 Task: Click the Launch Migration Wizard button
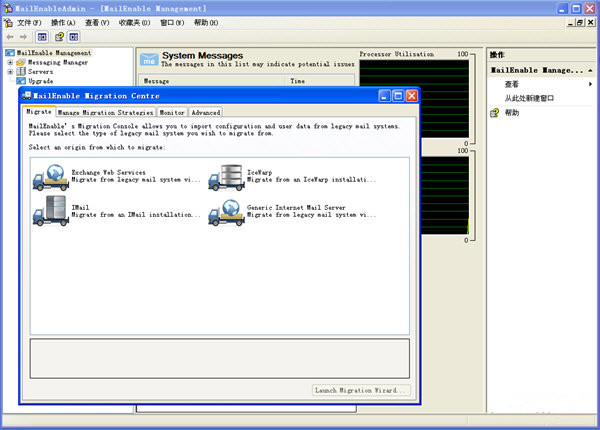[x=361, y=390]
